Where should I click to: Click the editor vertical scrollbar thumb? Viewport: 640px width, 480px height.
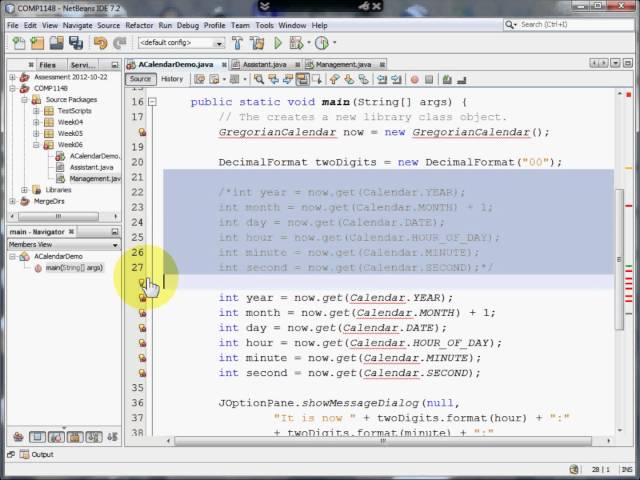(620, 260)
